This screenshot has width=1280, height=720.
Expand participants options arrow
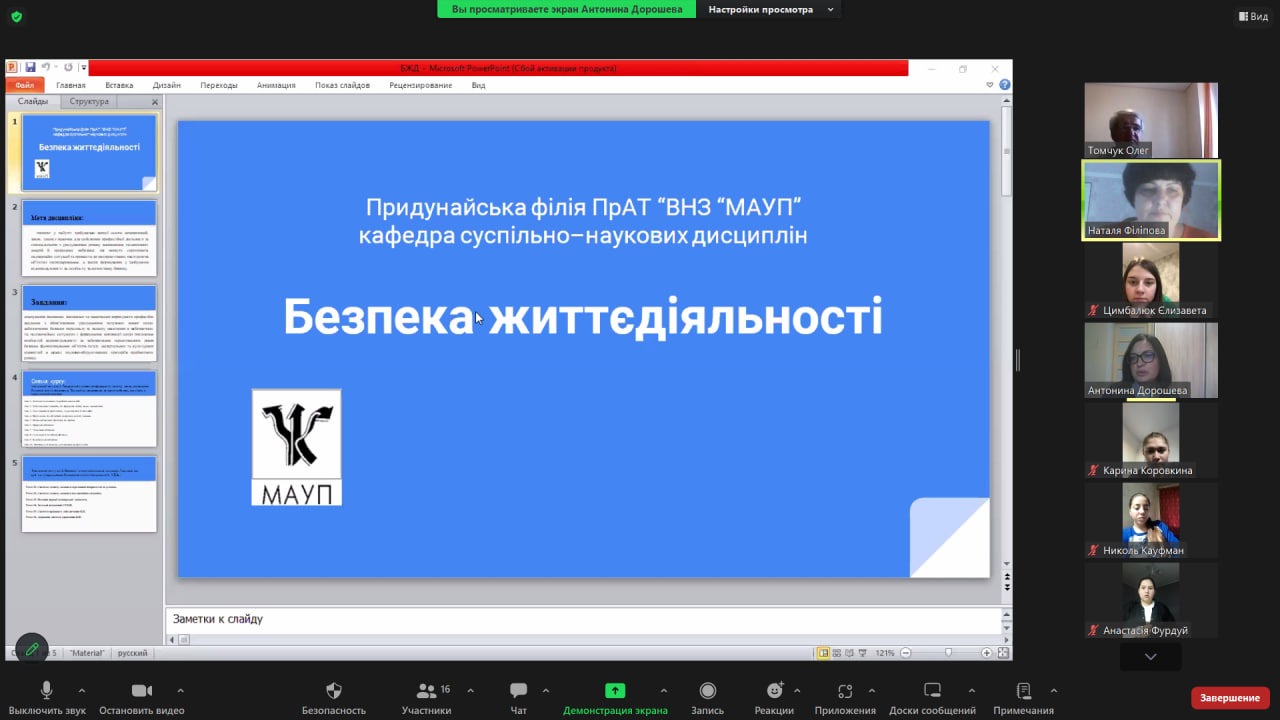pos(470,690)
